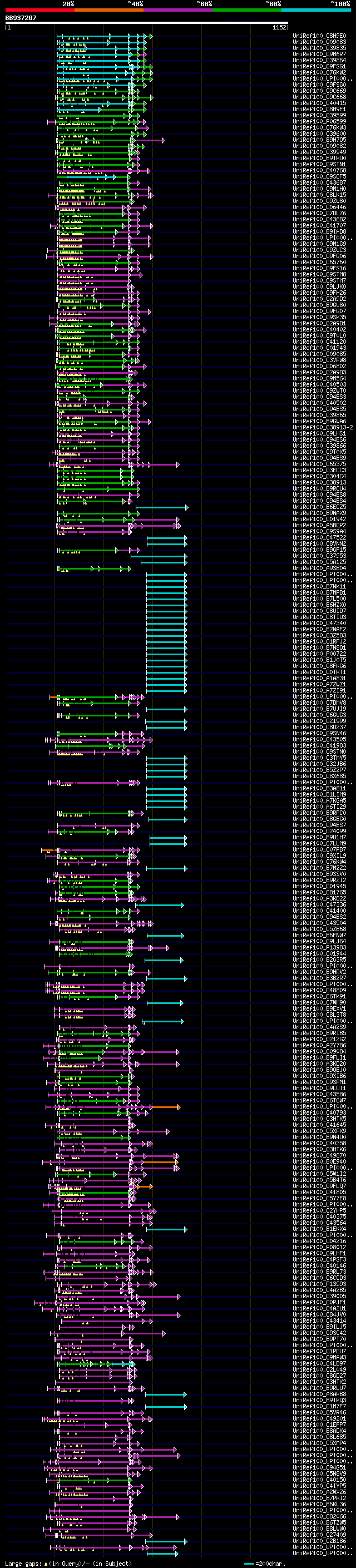Click the green ~80% identity legend bar

[247, 10]
